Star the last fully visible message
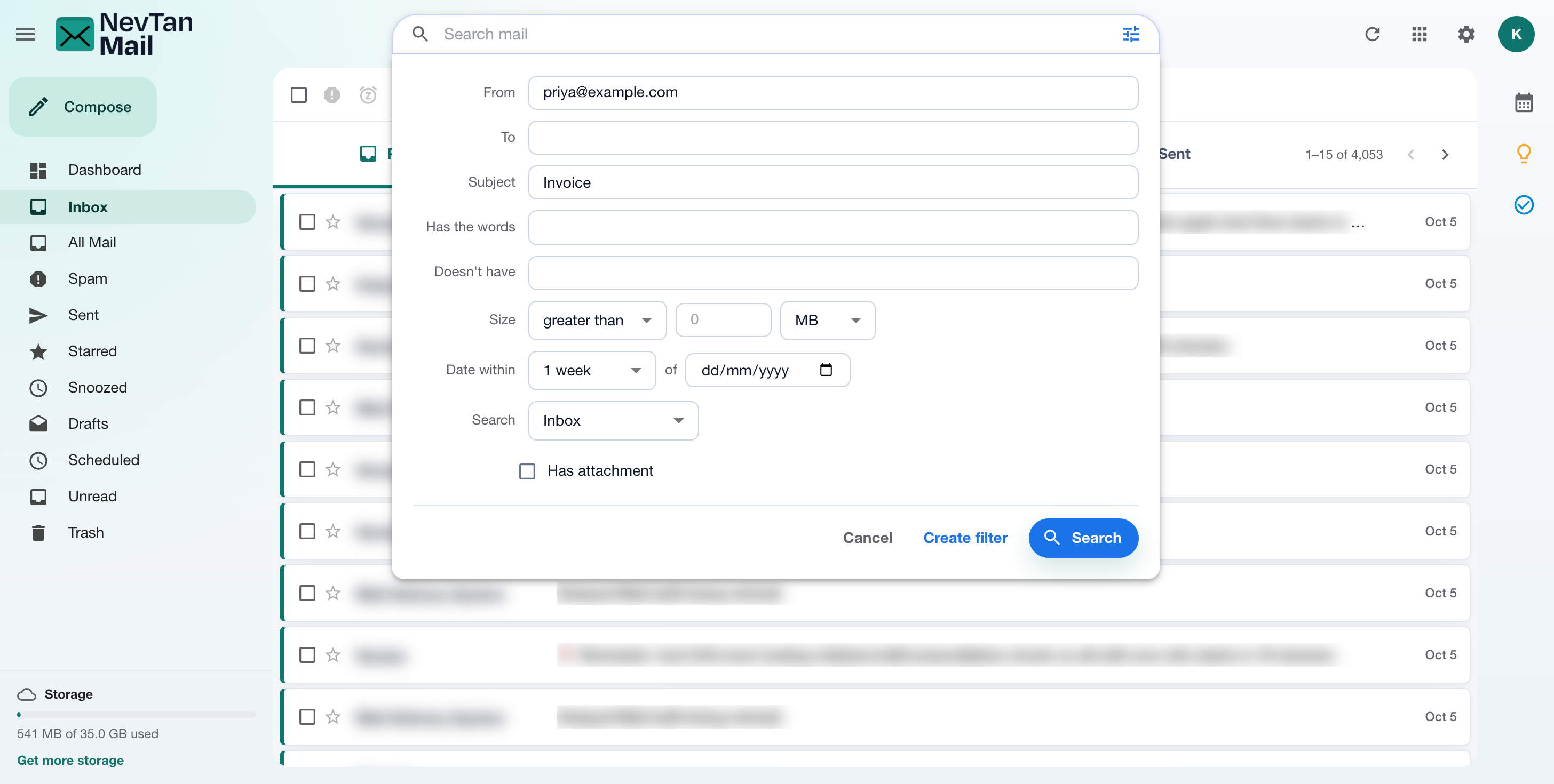Screen dimensions: 1554x784 333,716
